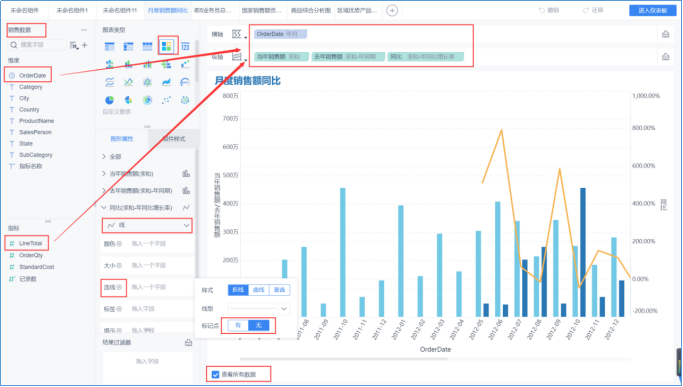
Task: Select the detail table chart type icon
Action: [x=147, y=47]
